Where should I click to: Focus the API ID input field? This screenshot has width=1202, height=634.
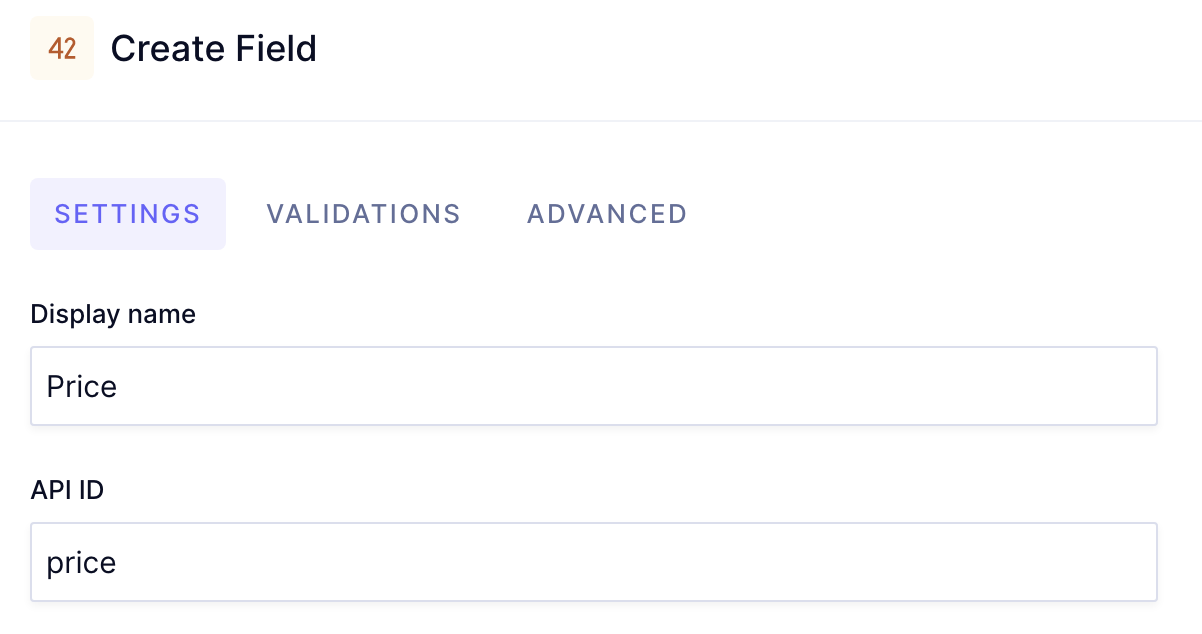point(594,562)
